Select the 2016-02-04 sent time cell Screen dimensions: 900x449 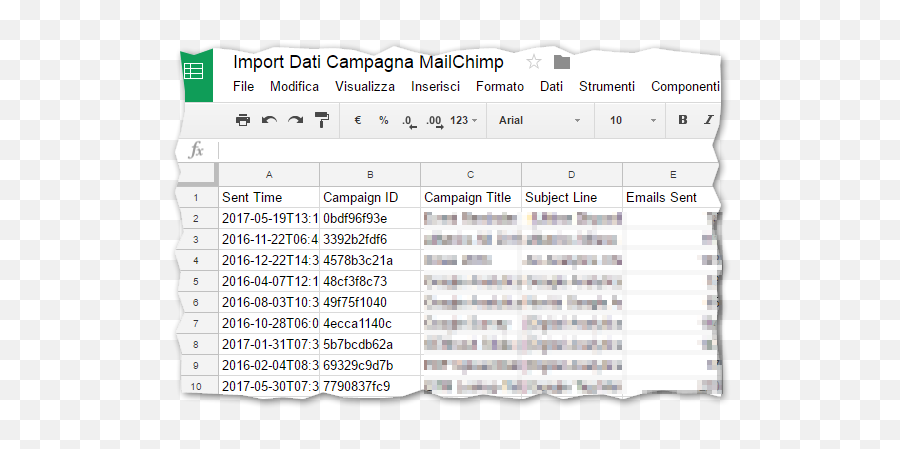click(x=269, y=365)
